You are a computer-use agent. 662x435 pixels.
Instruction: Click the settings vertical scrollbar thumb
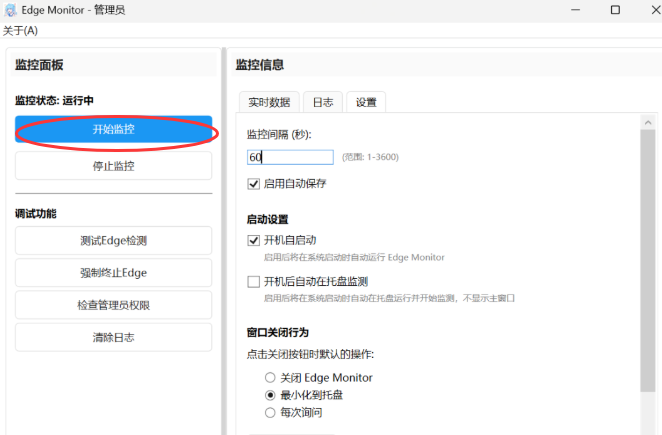click(x=648, y=261)
